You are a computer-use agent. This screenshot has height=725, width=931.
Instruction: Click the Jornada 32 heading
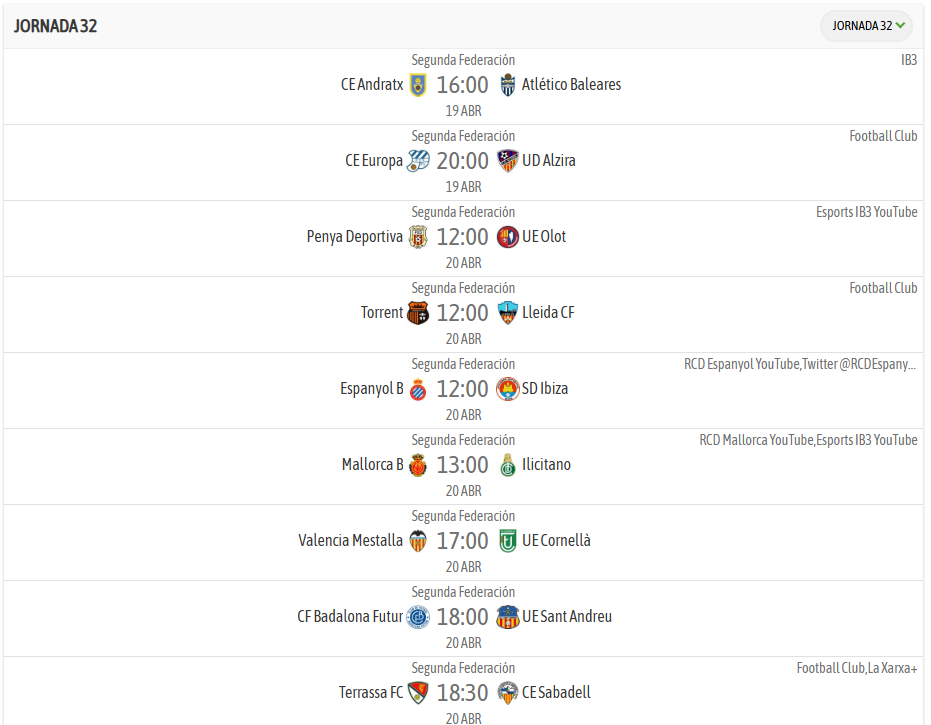pos(55,26)
